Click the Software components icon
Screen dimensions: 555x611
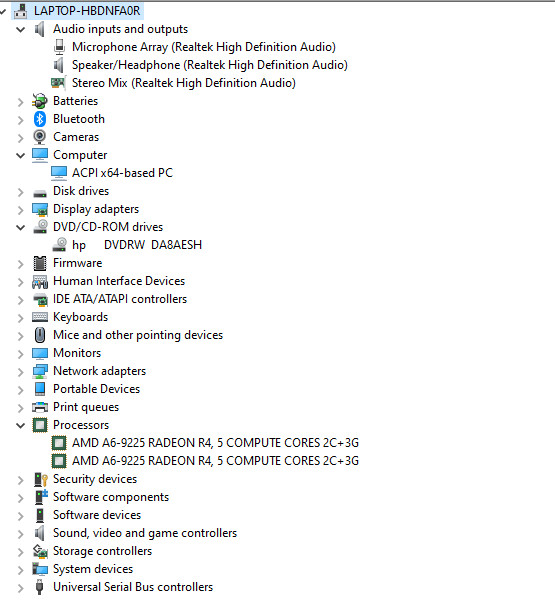coord(41,497)
